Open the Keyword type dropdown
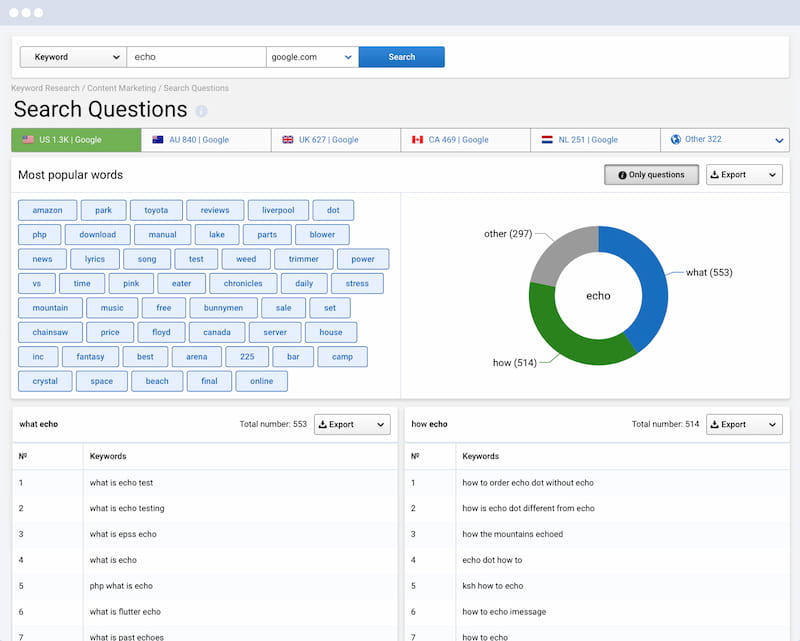 pos(73,57)
